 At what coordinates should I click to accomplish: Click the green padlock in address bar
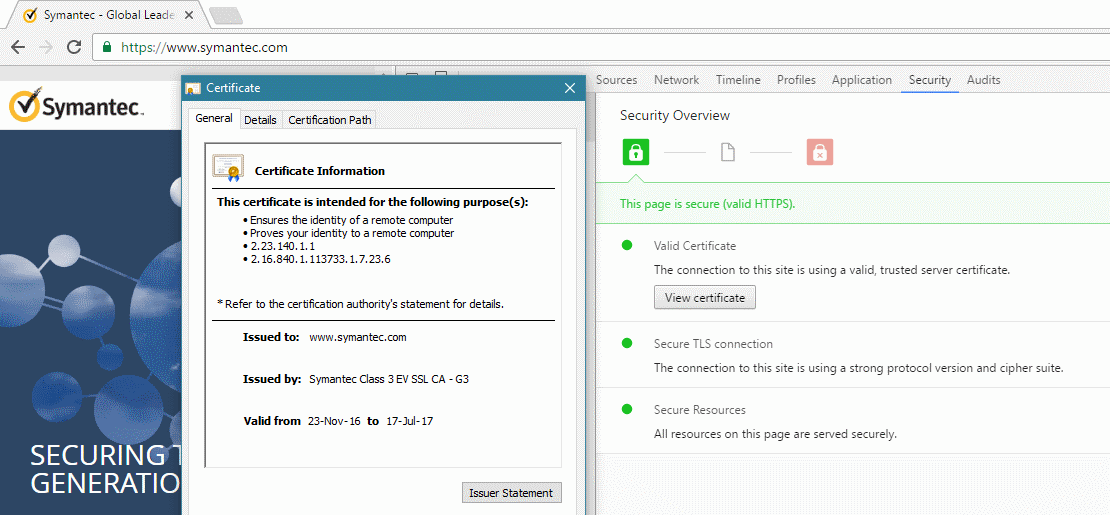pyautogui.click(x=107, y=47)
